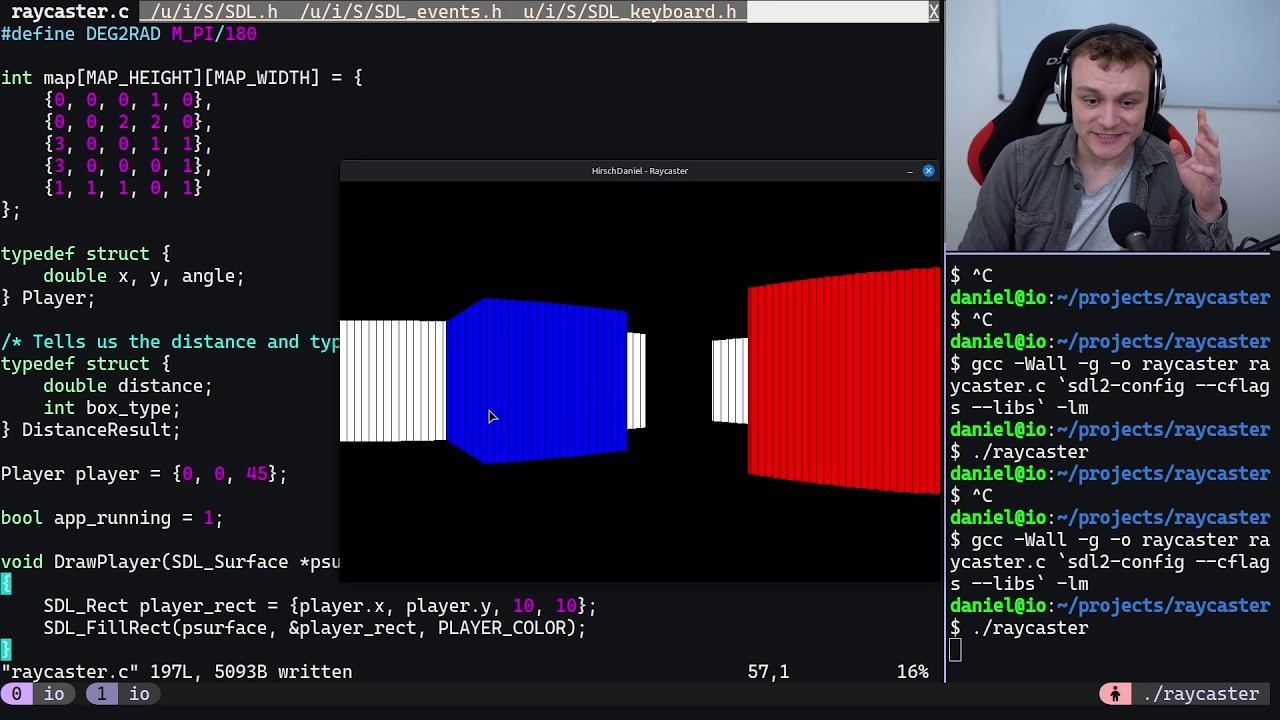
Task: Click the '} DistanceResult;' line
Action: 90,430
